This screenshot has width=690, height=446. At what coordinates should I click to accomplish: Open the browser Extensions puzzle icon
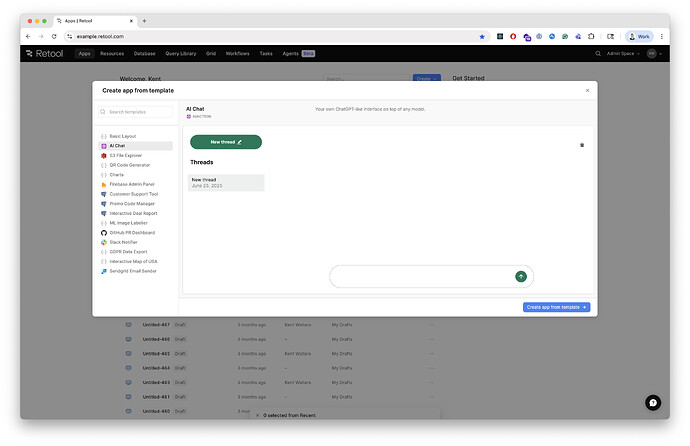(x=591, y=37)
